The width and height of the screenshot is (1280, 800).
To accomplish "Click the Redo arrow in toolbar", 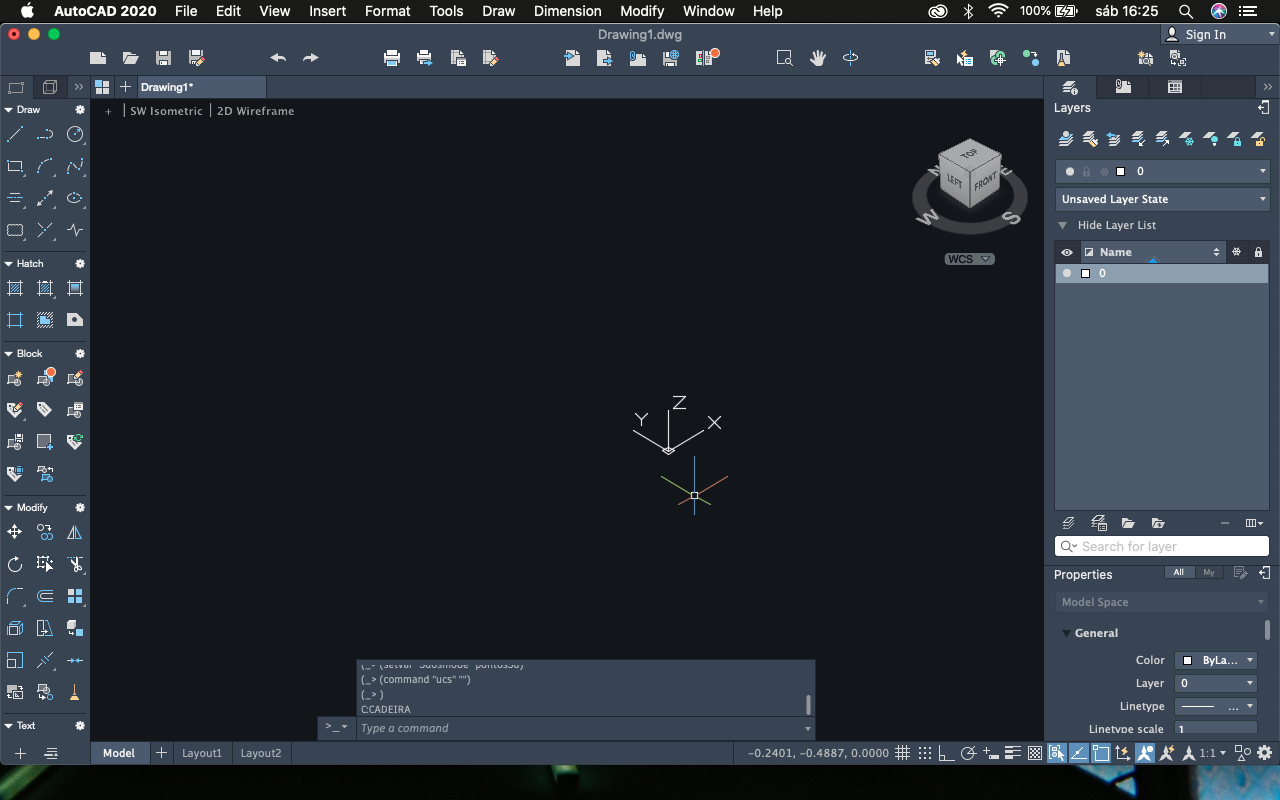I will 311,58.
